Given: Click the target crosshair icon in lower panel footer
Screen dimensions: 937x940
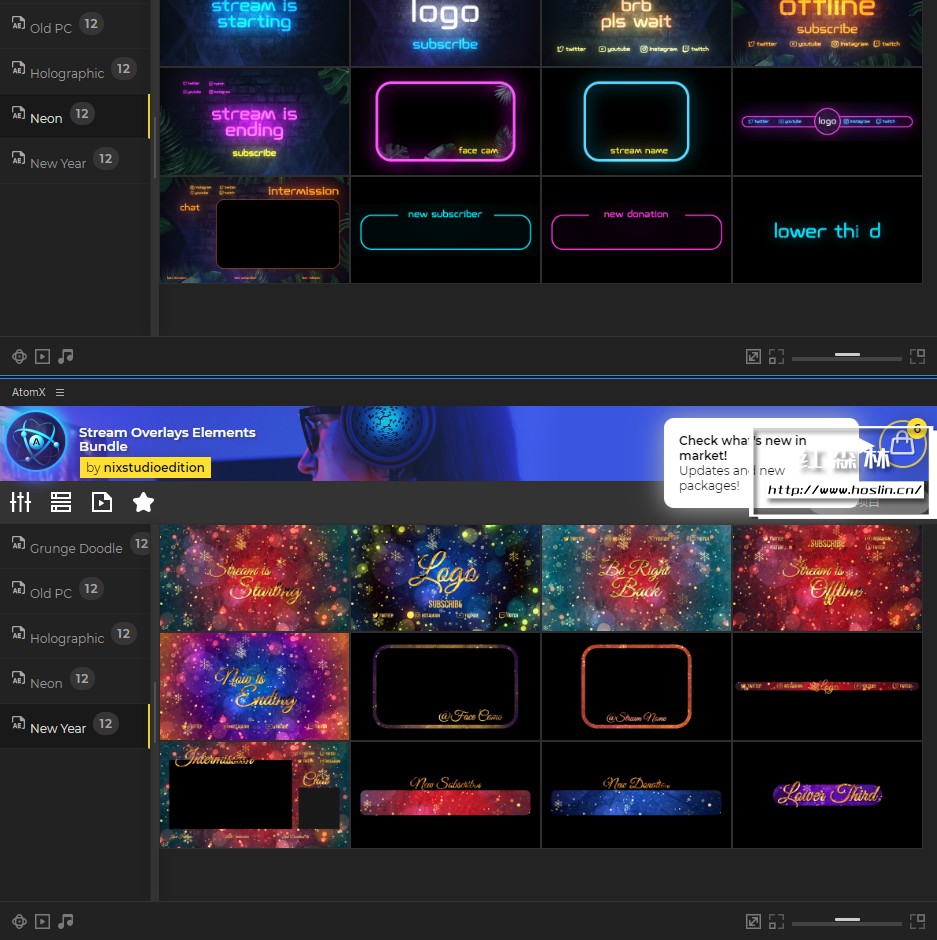Looking at the screenshot, I should tap(19, 921).
